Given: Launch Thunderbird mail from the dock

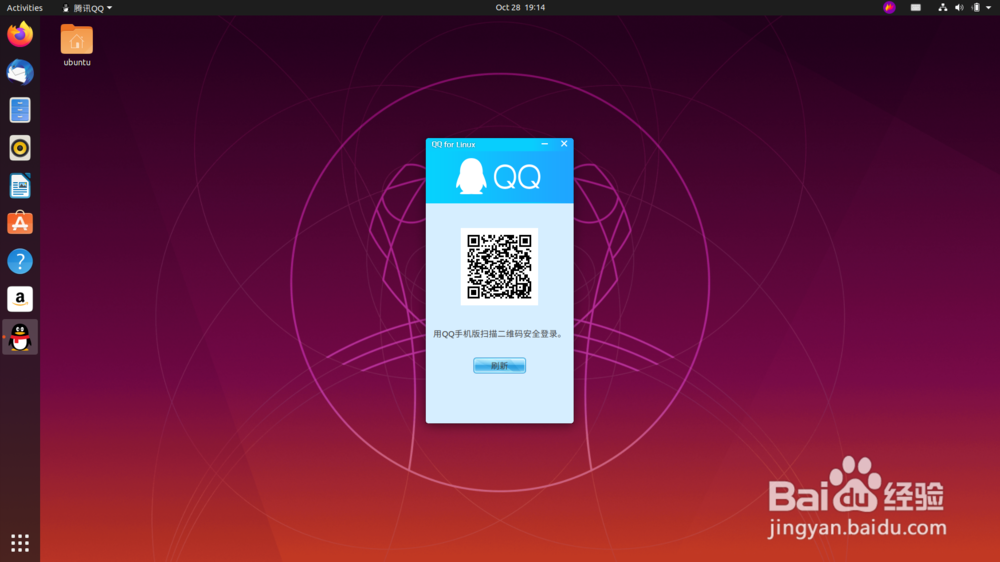Looking at the screenshot, I should tap(20, 72).
